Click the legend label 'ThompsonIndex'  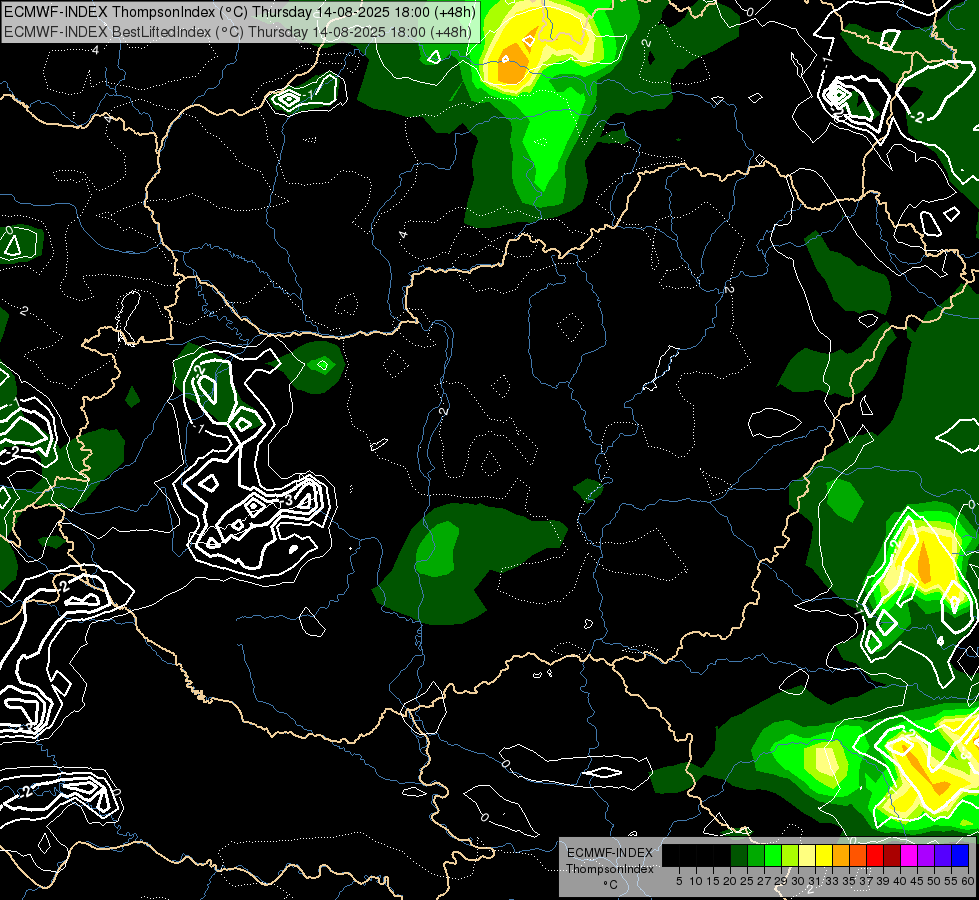(x=610, y=869)
